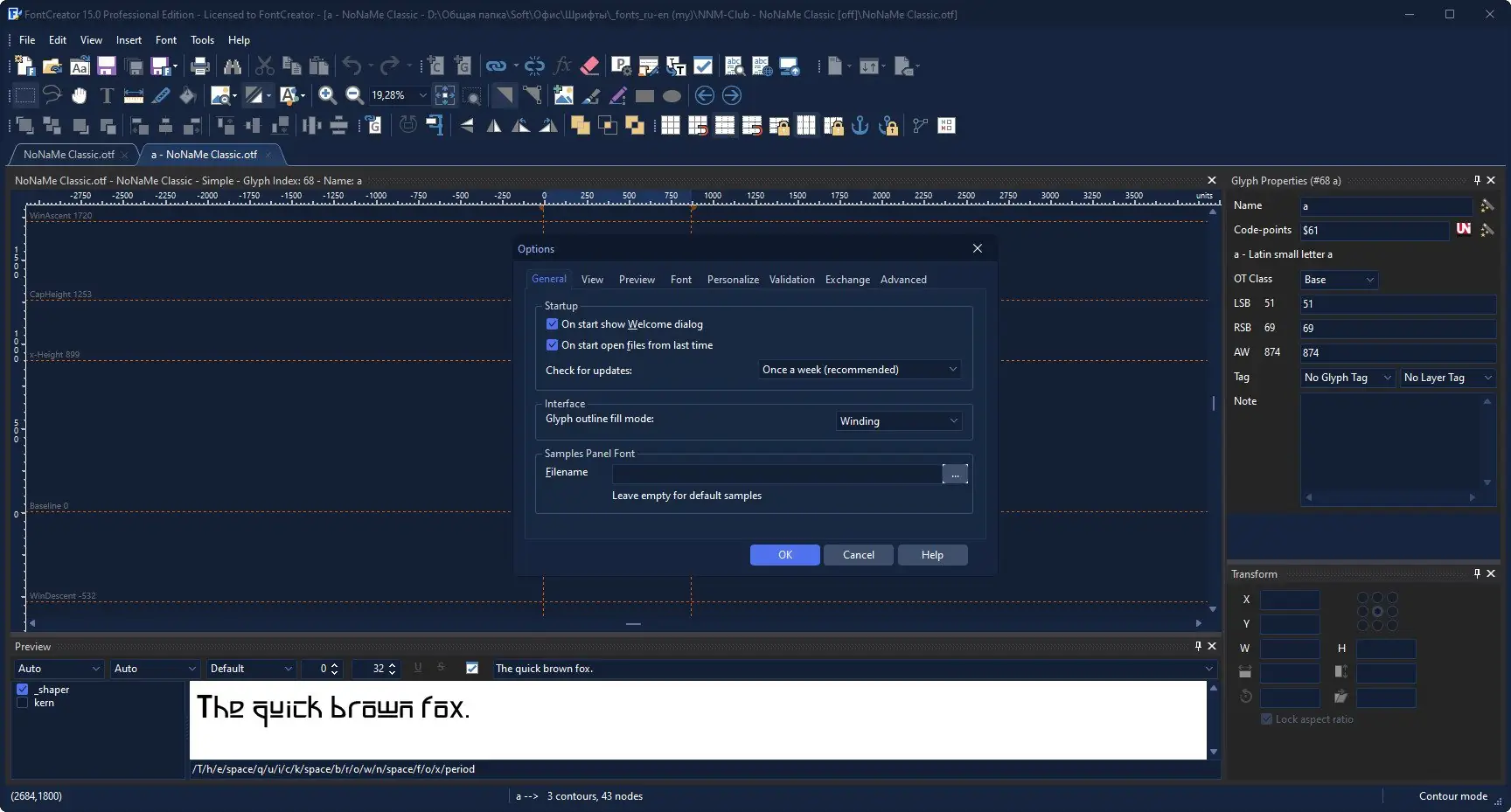
Task: Open the Default dropdown in Preview
Action: (x=252, y=669)
